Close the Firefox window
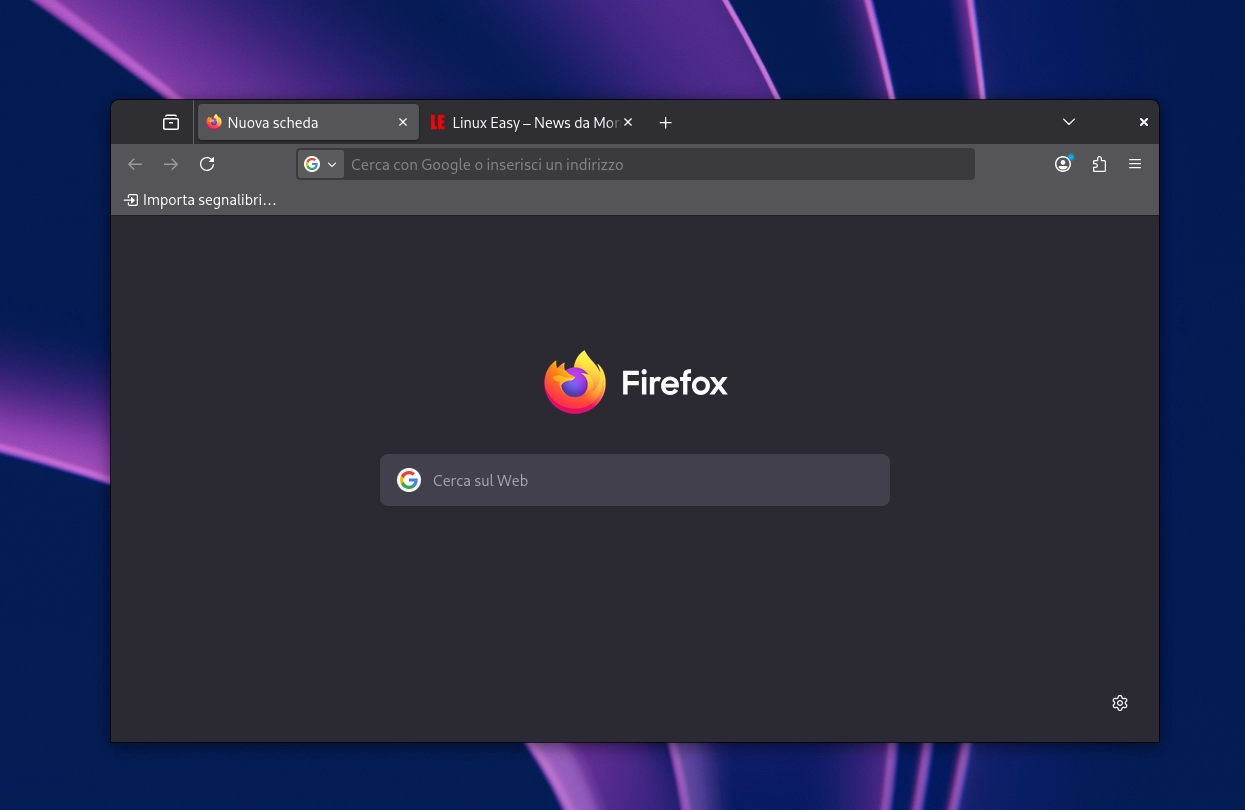Image resolution: width=1245 pixels, height=810 pixels. tap(1144, 122)
